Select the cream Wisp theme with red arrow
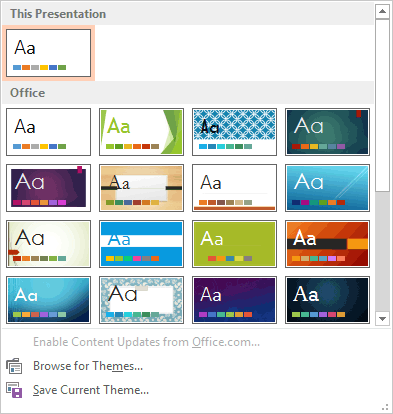This screenshot has width=393, height=414. pos(48,244)
